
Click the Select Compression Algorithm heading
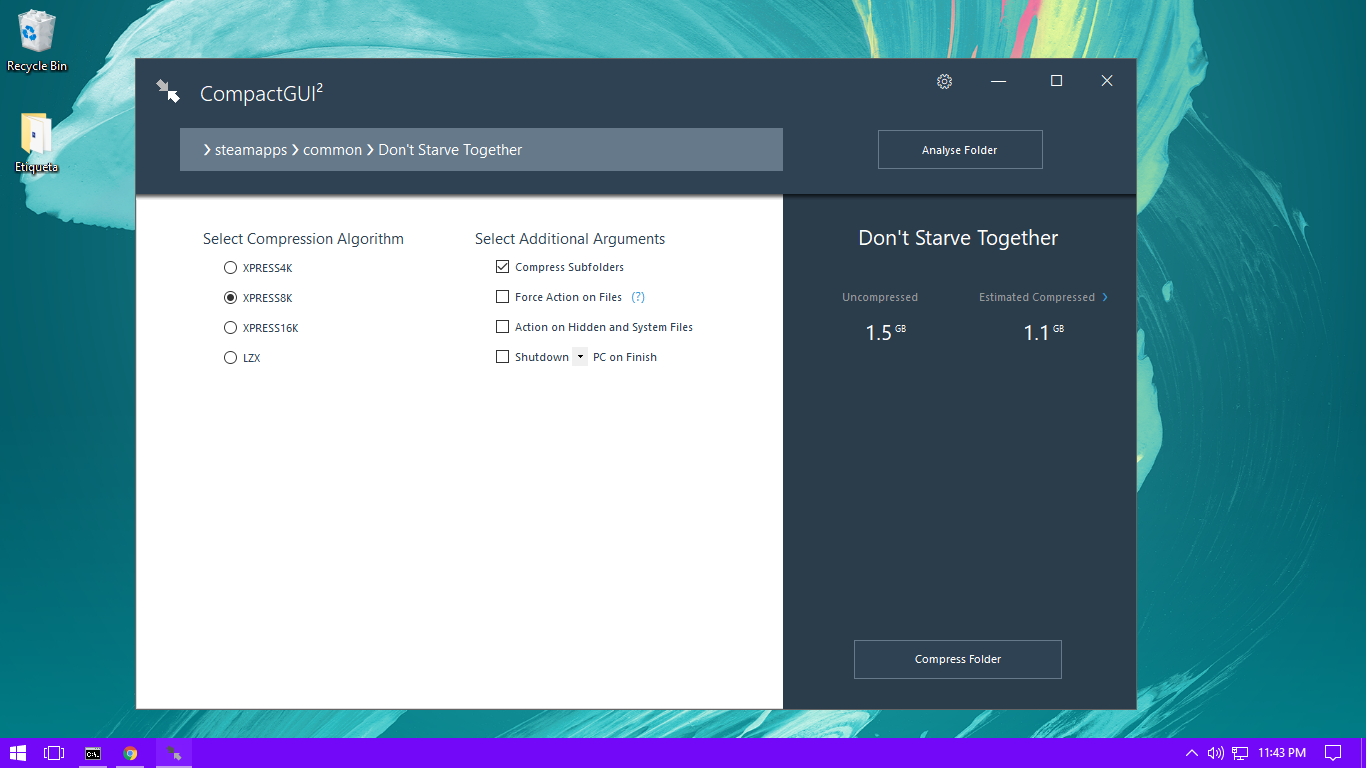(x=303, y=239)
